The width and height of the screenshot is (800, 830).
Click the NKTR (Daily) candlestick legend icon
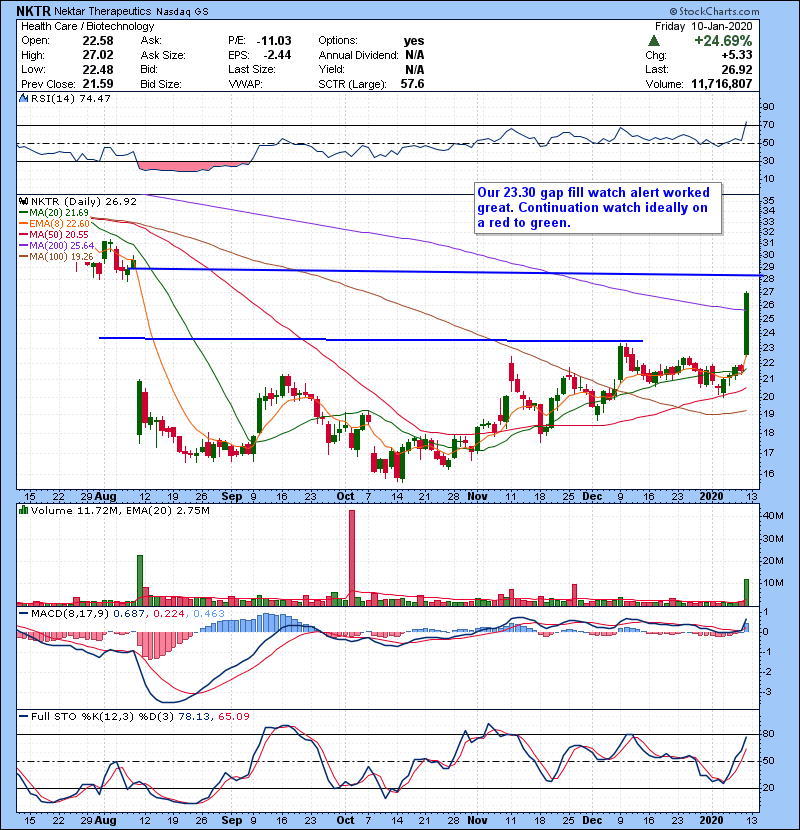22,200
